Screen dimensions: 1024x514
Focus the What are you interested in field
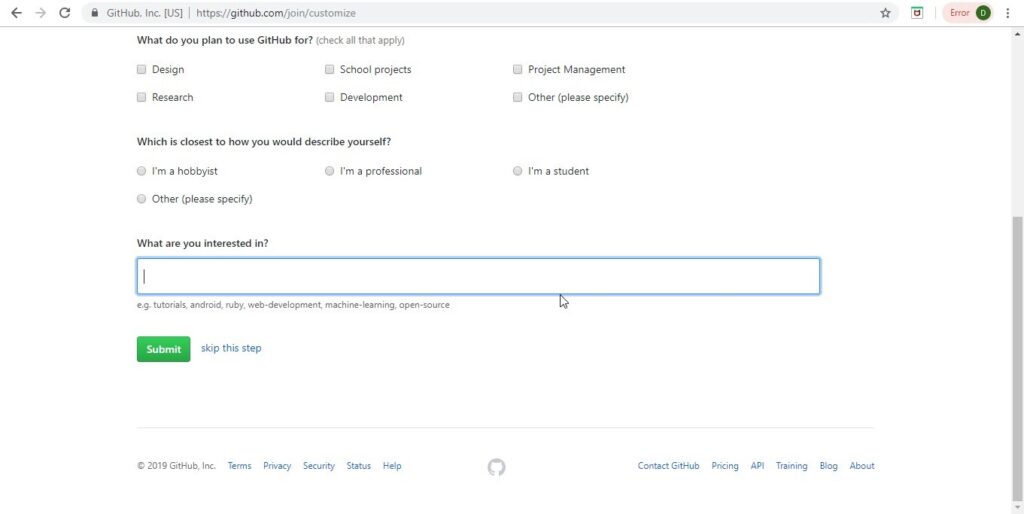click(478, 276)
